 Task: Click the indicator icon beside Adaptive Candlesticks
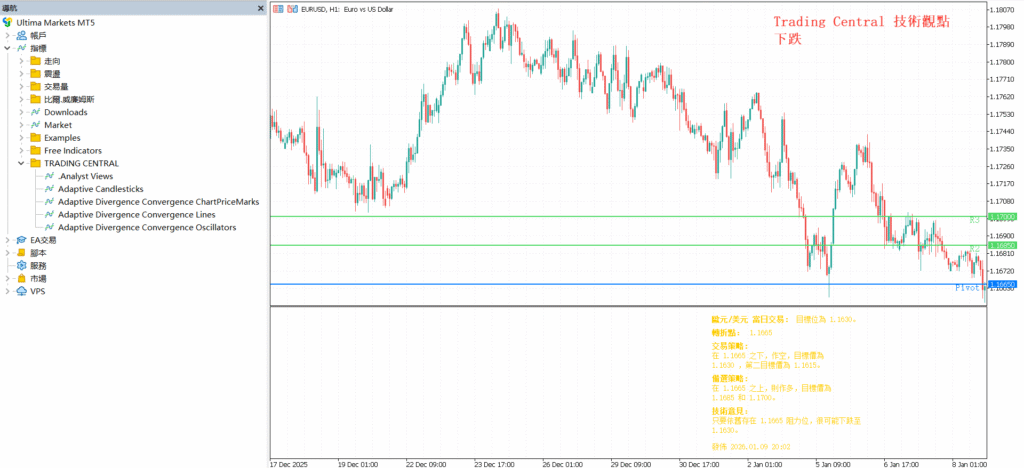click(49, 189)
